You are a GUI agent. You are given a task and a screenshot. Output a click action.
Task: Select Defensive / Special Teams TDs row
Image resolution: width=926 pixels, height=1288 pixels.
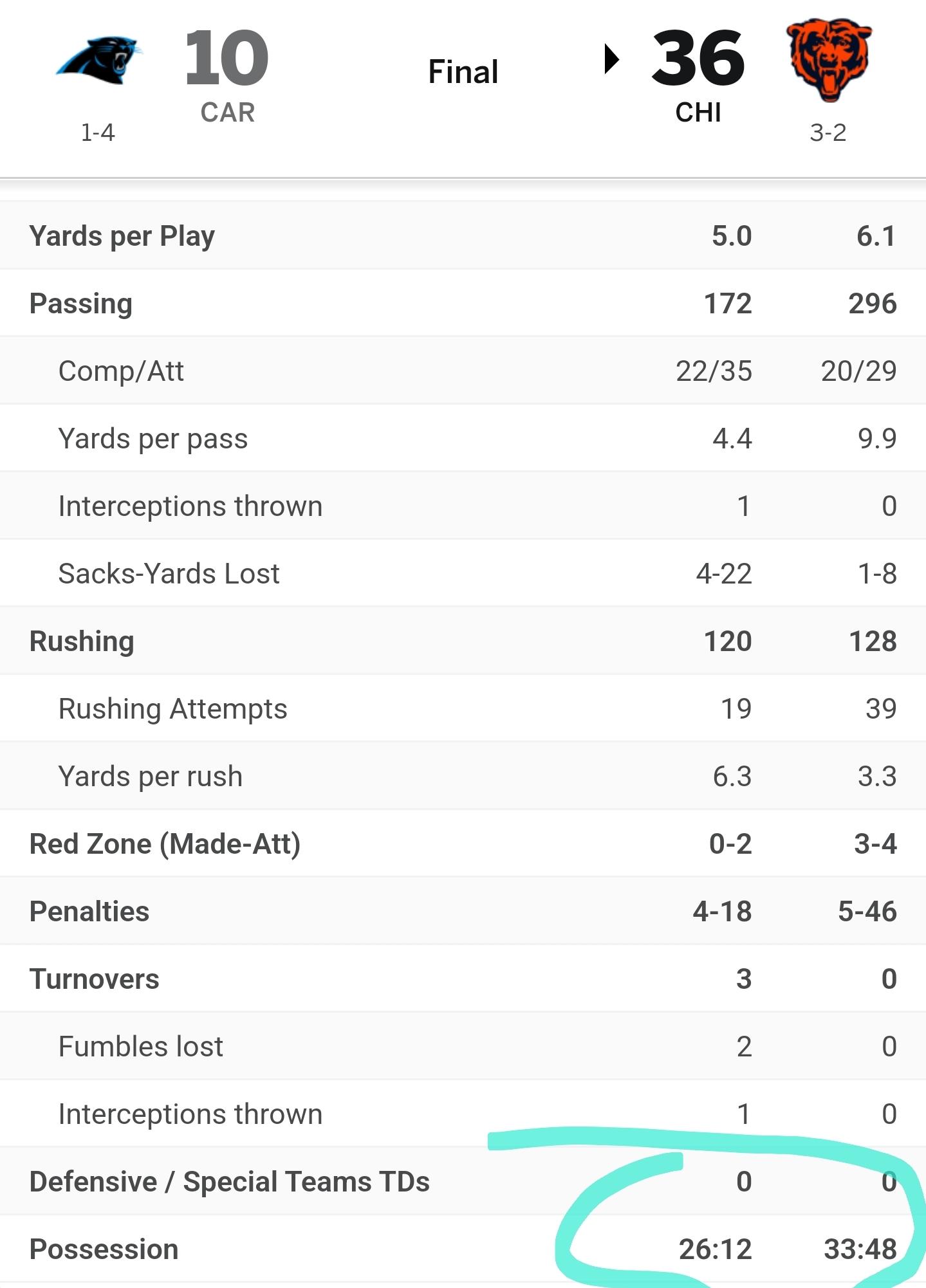(463, 1181)
